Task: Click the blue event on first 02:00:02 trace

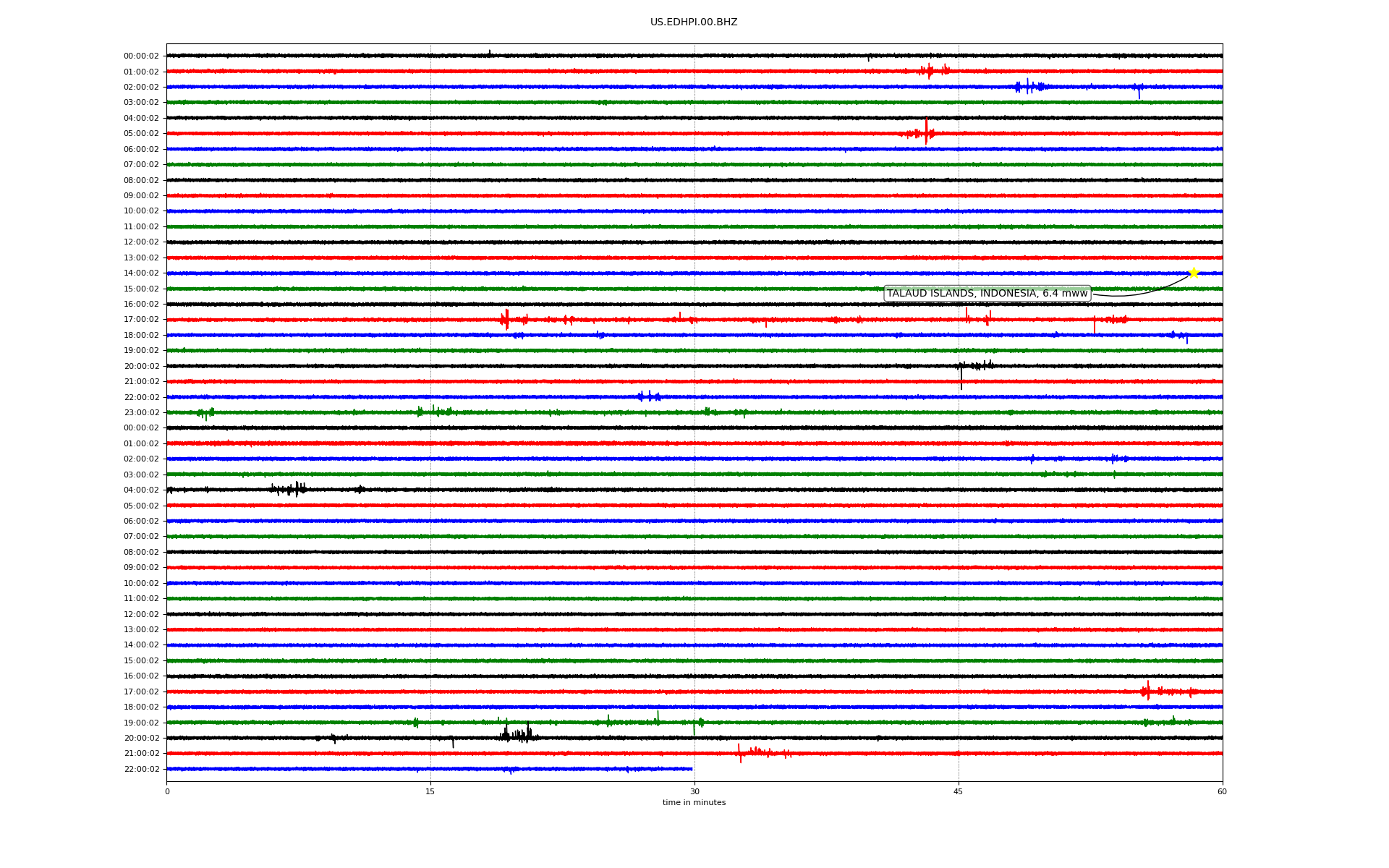Action: pyautogui.click(x=1029, y=87)
